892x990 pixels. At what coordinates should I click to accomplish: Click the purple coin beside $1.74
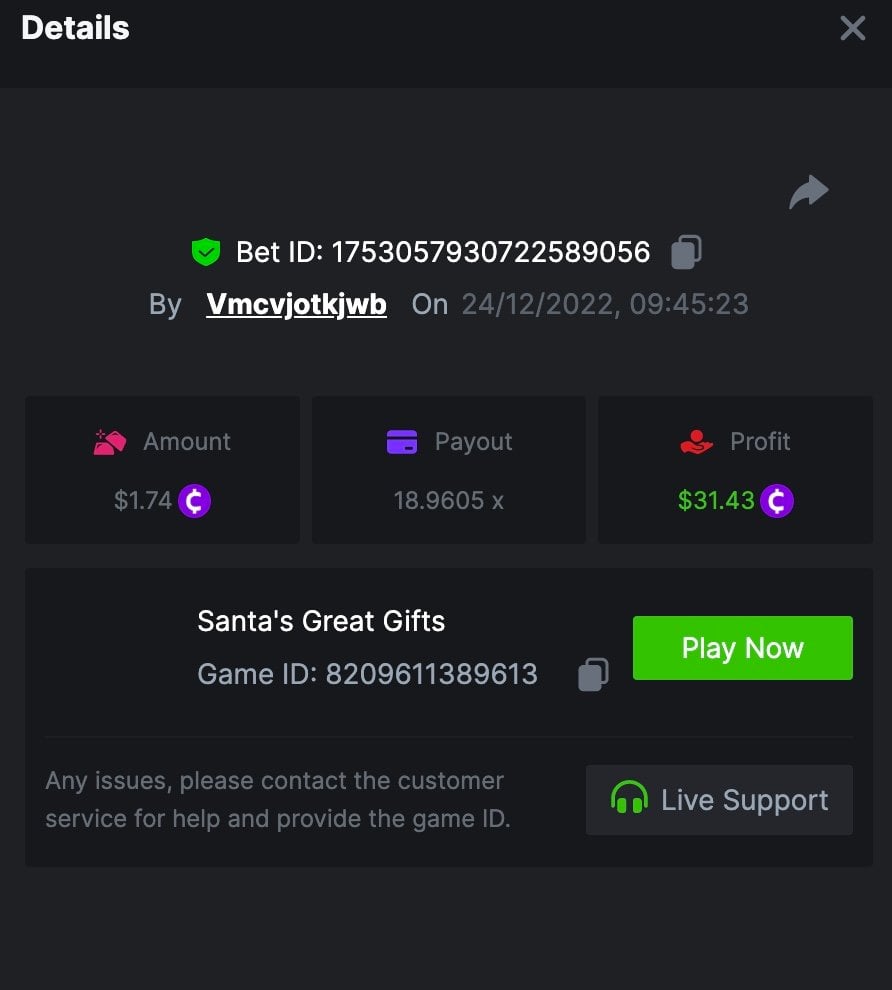tap(195, 501)
